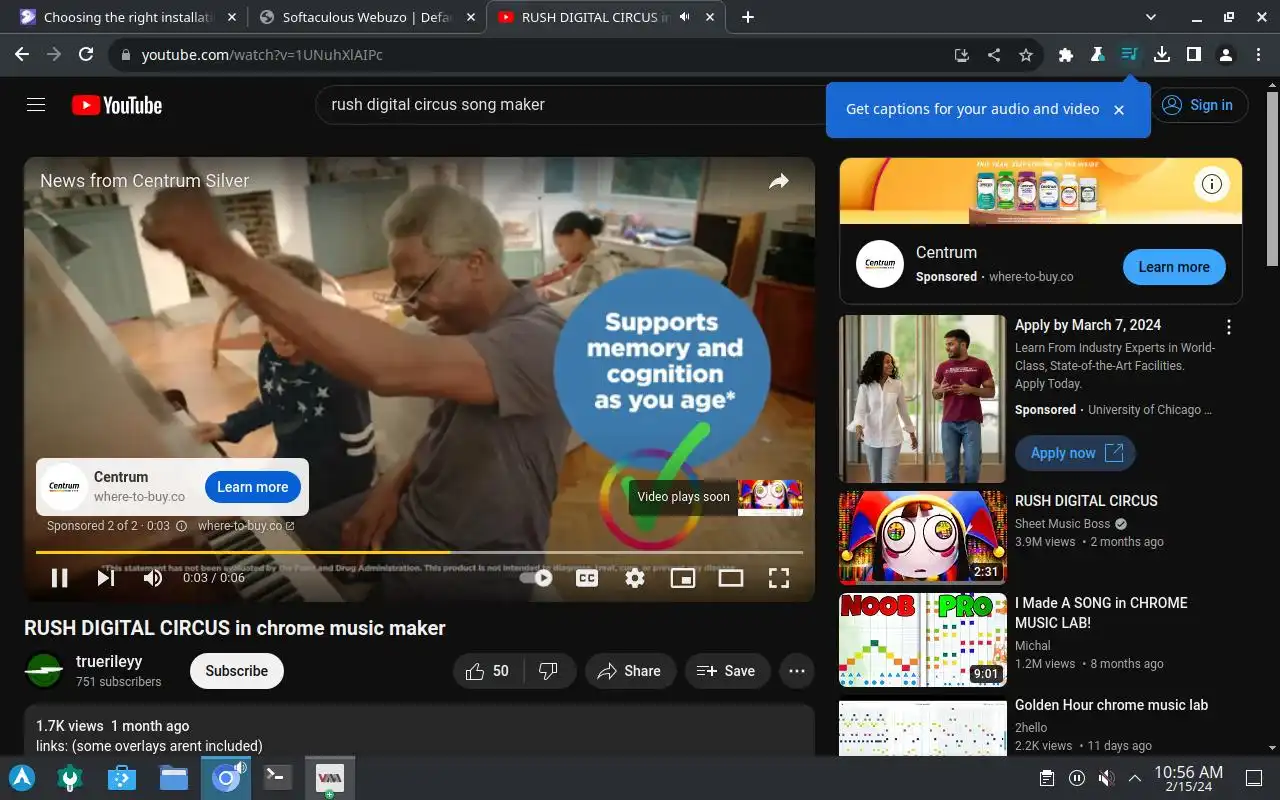Open volume tray icon
The width and height of the screenshot is (1280, 800).
click(x=1106, y=778)
